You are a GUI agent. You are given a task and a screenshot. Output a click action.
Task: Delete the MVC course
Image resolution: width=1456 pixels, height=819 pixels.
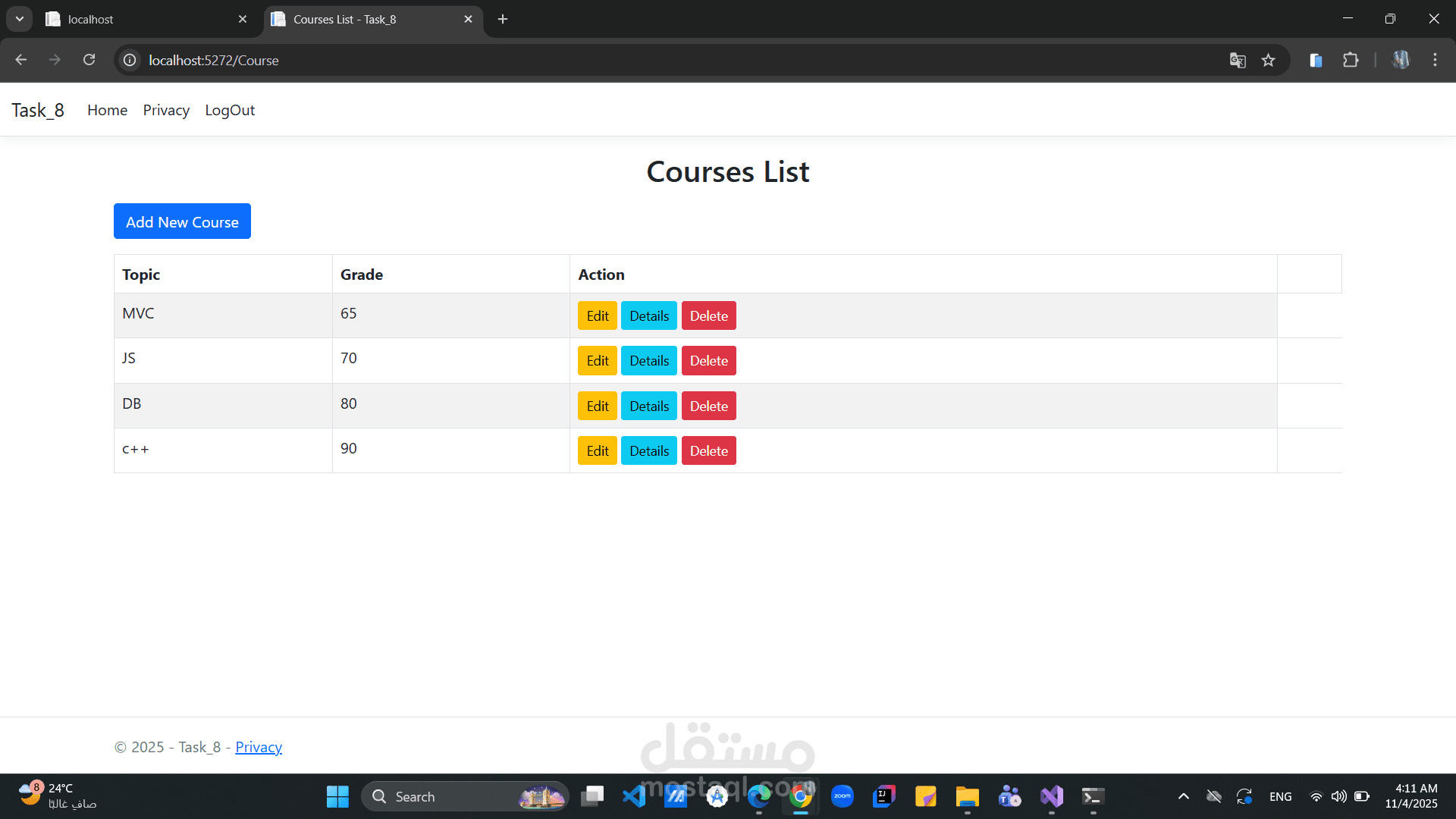(708, 316)
